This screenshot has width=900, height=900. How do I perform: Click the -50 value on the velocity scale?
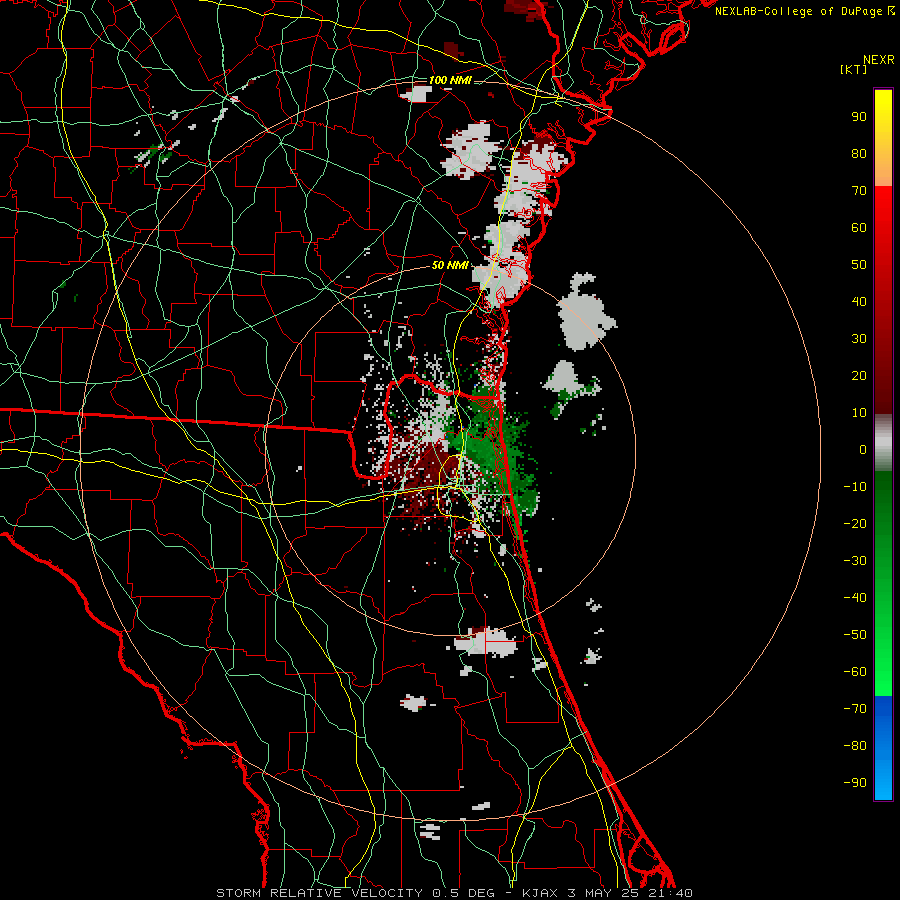(x=855, y=635)
